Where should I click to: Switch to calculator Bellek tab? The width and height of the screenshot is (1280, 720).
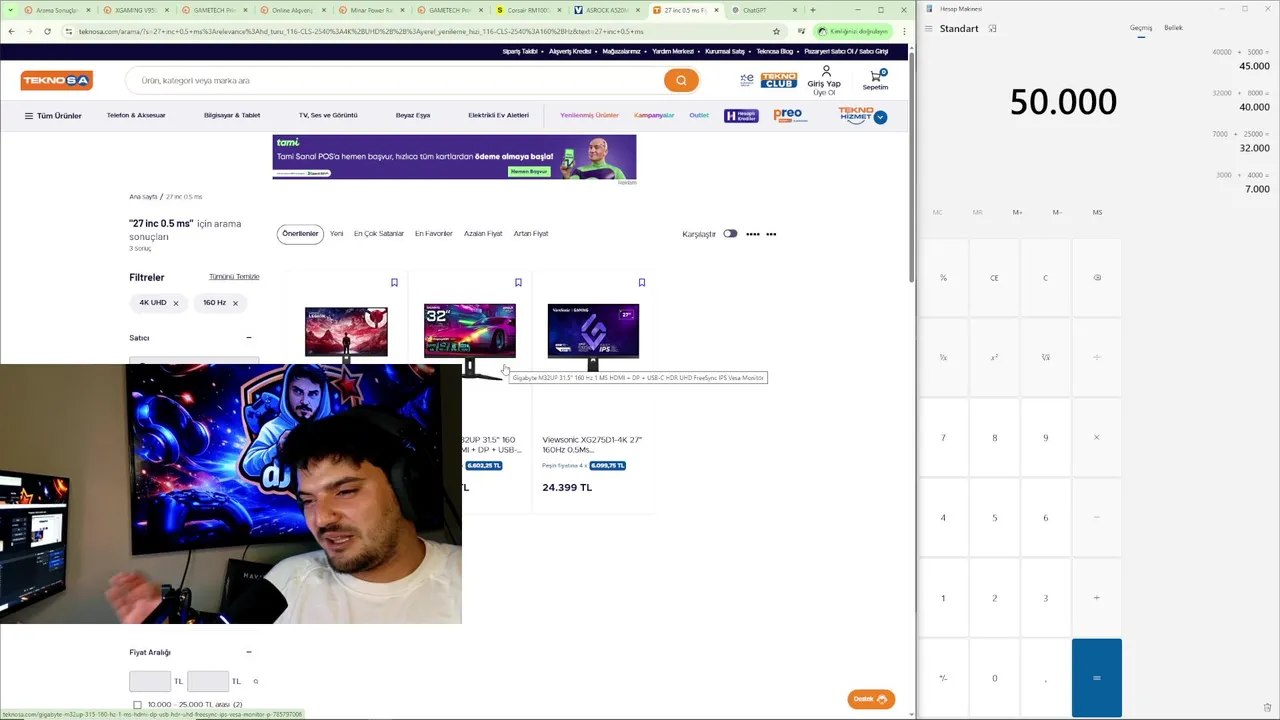pos(1173,28)
